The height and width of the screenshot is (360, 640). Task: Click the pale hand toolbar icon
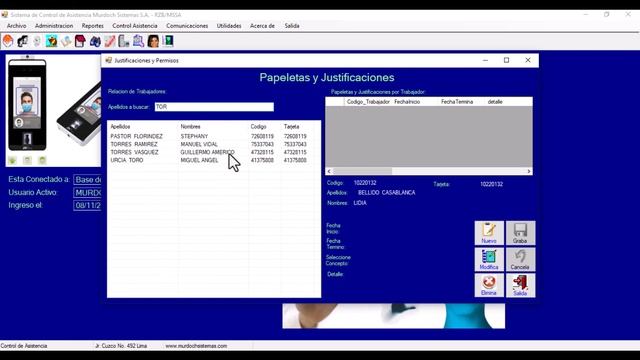66,41
